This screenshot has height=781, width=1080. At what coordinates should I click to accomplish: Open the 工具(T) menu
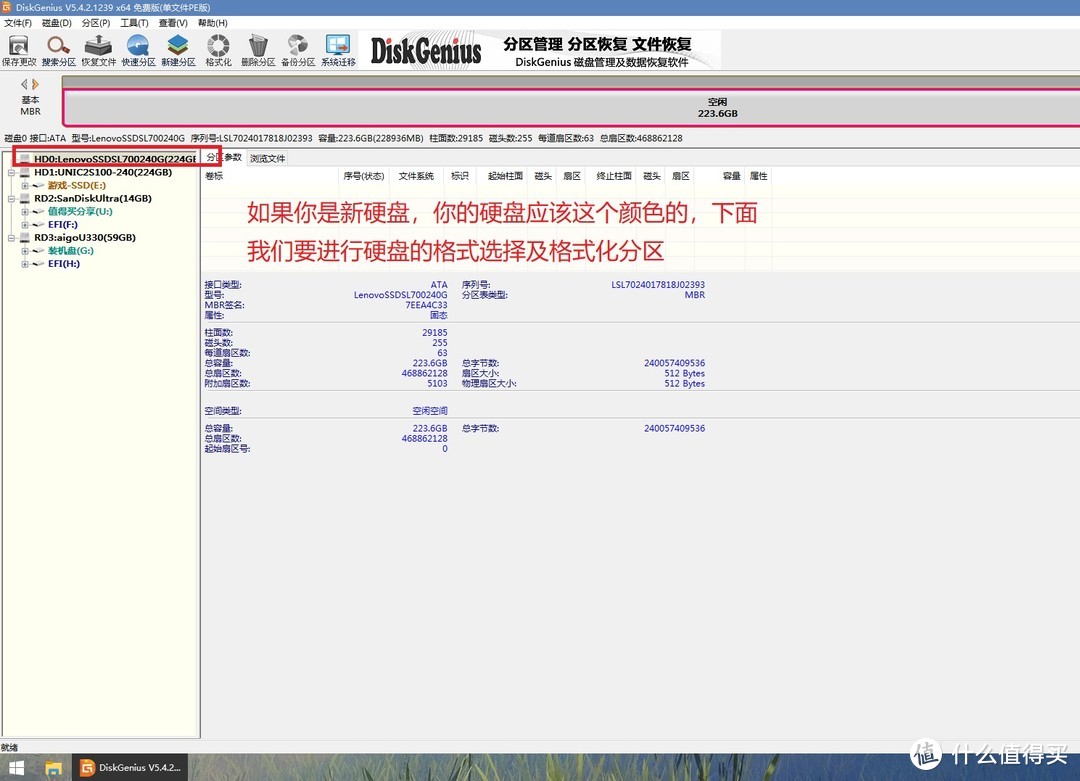pyautogui.click(x=134, y=23)
